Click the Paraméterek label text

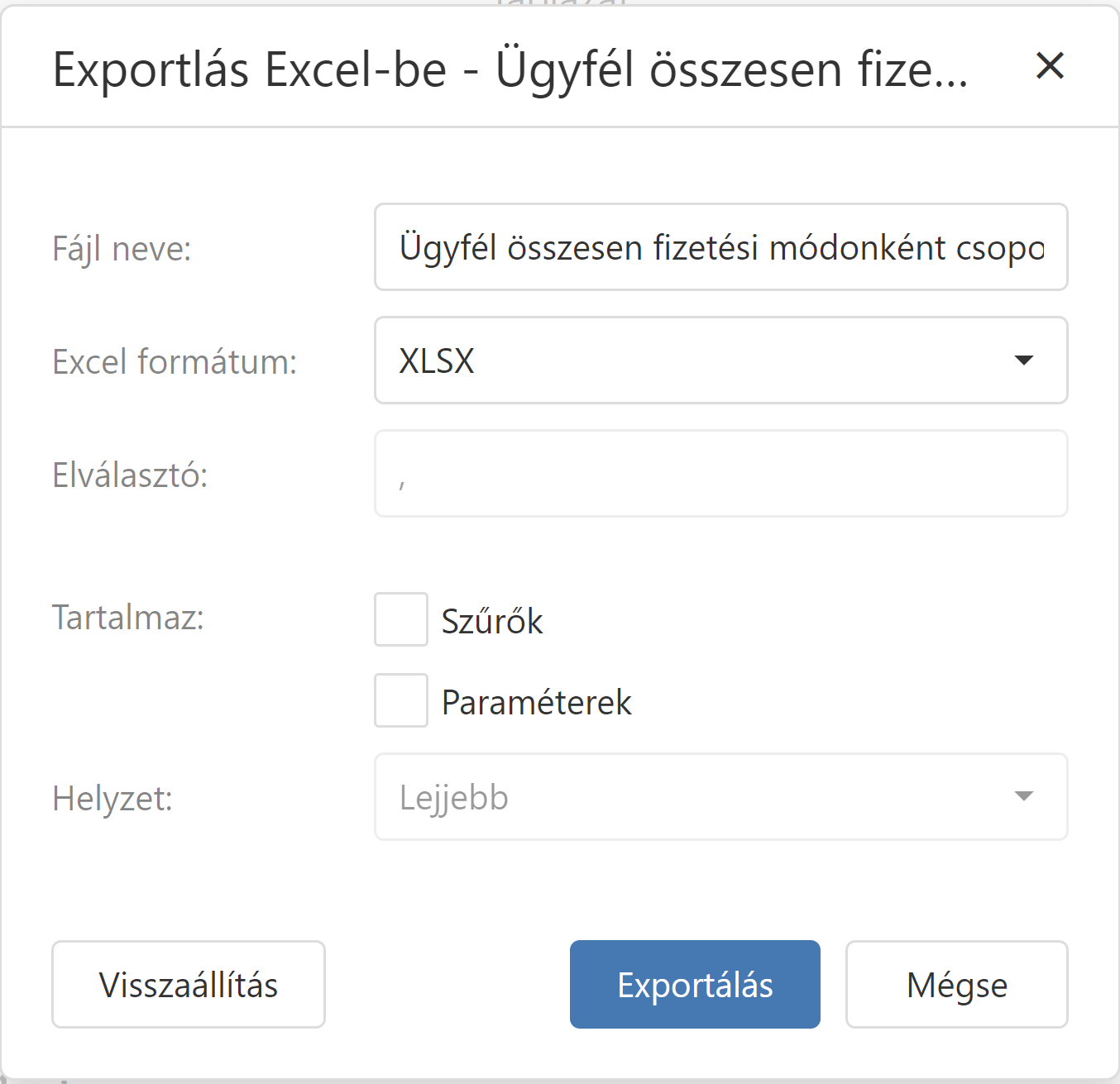point(536,703)
